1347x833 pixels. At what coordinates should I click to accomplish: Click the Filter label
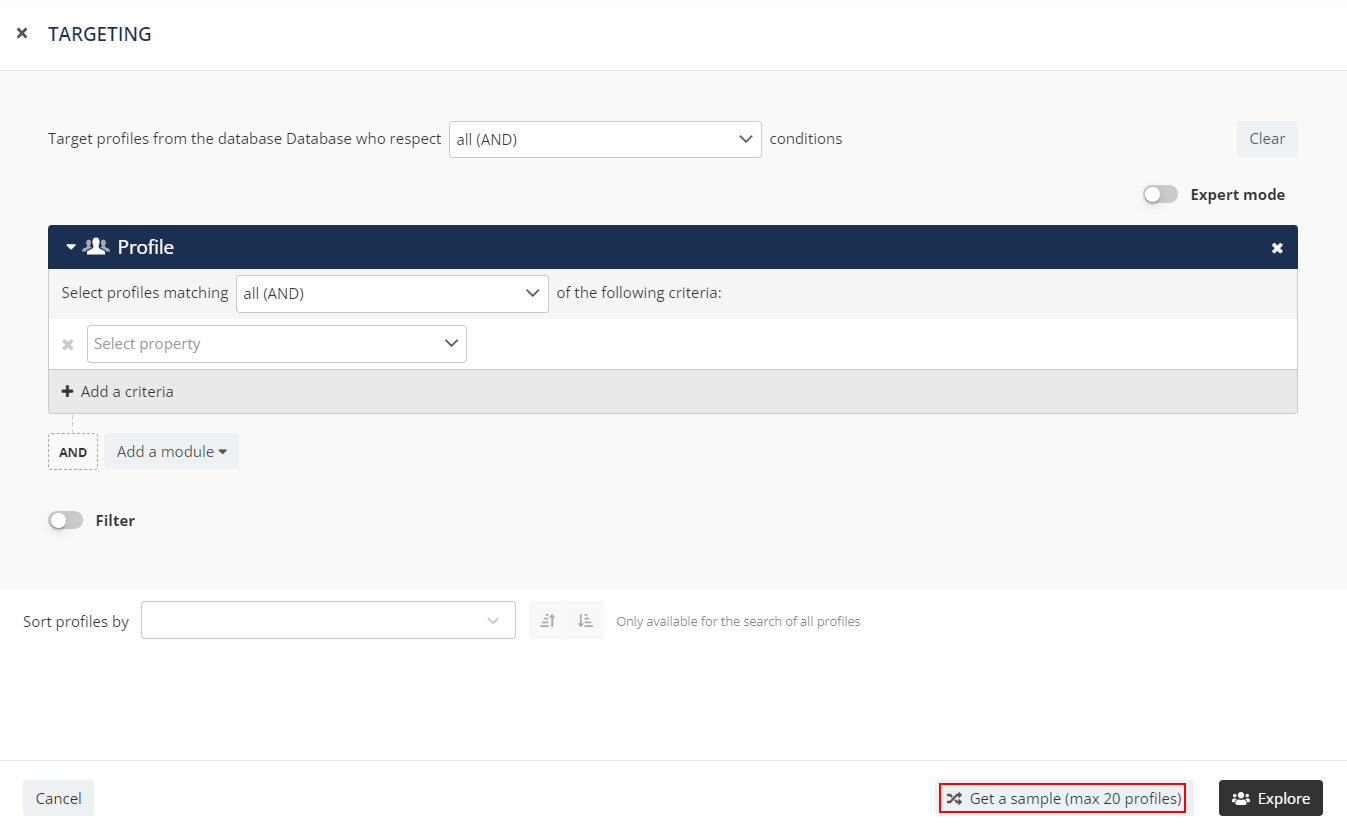115,520
